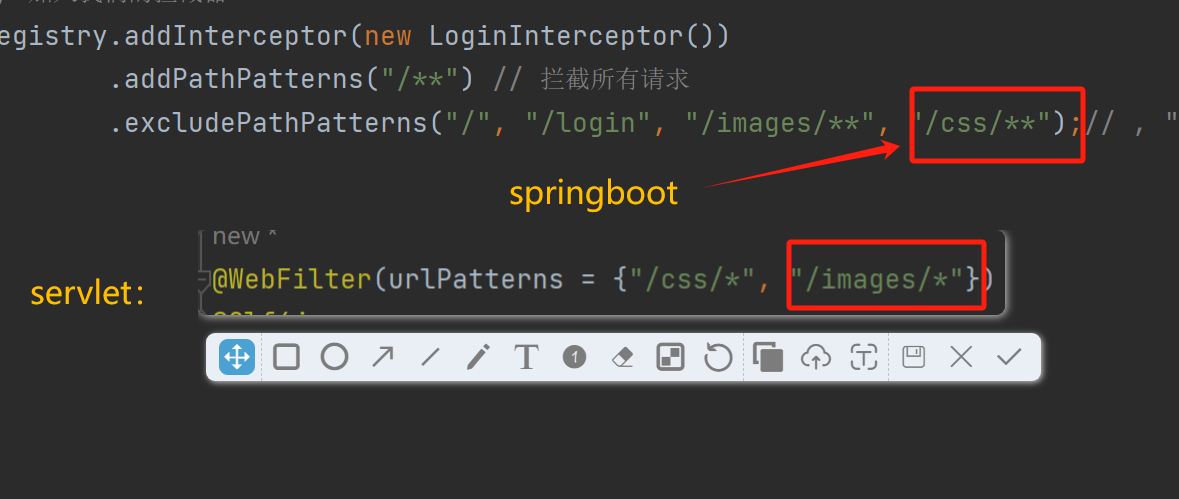Click the 'new' keyword before LoginInterceptor
The width and height of the screenshot is (1179, 499).
tap(389, 35)
